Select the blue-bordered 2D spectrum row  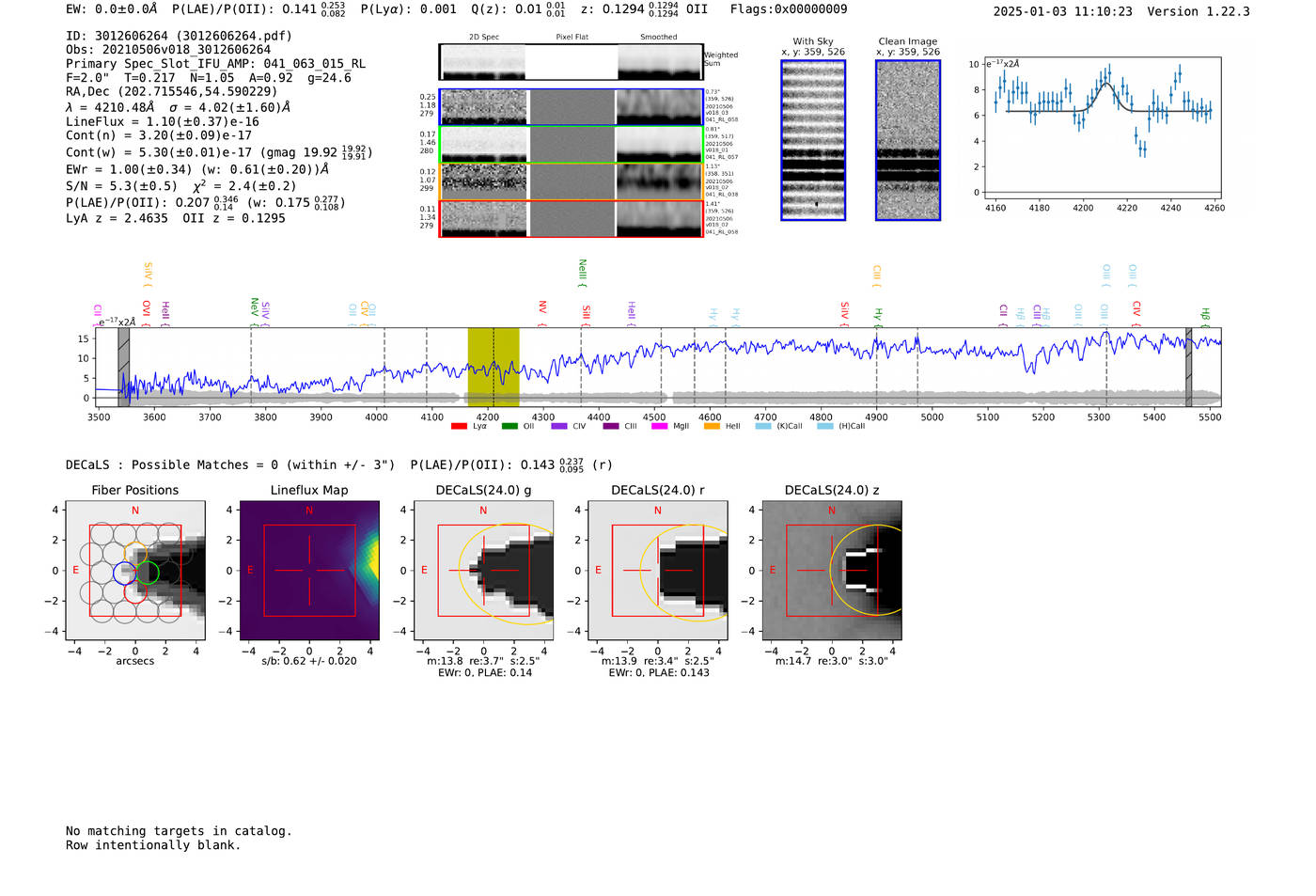[x=572, y=107]
